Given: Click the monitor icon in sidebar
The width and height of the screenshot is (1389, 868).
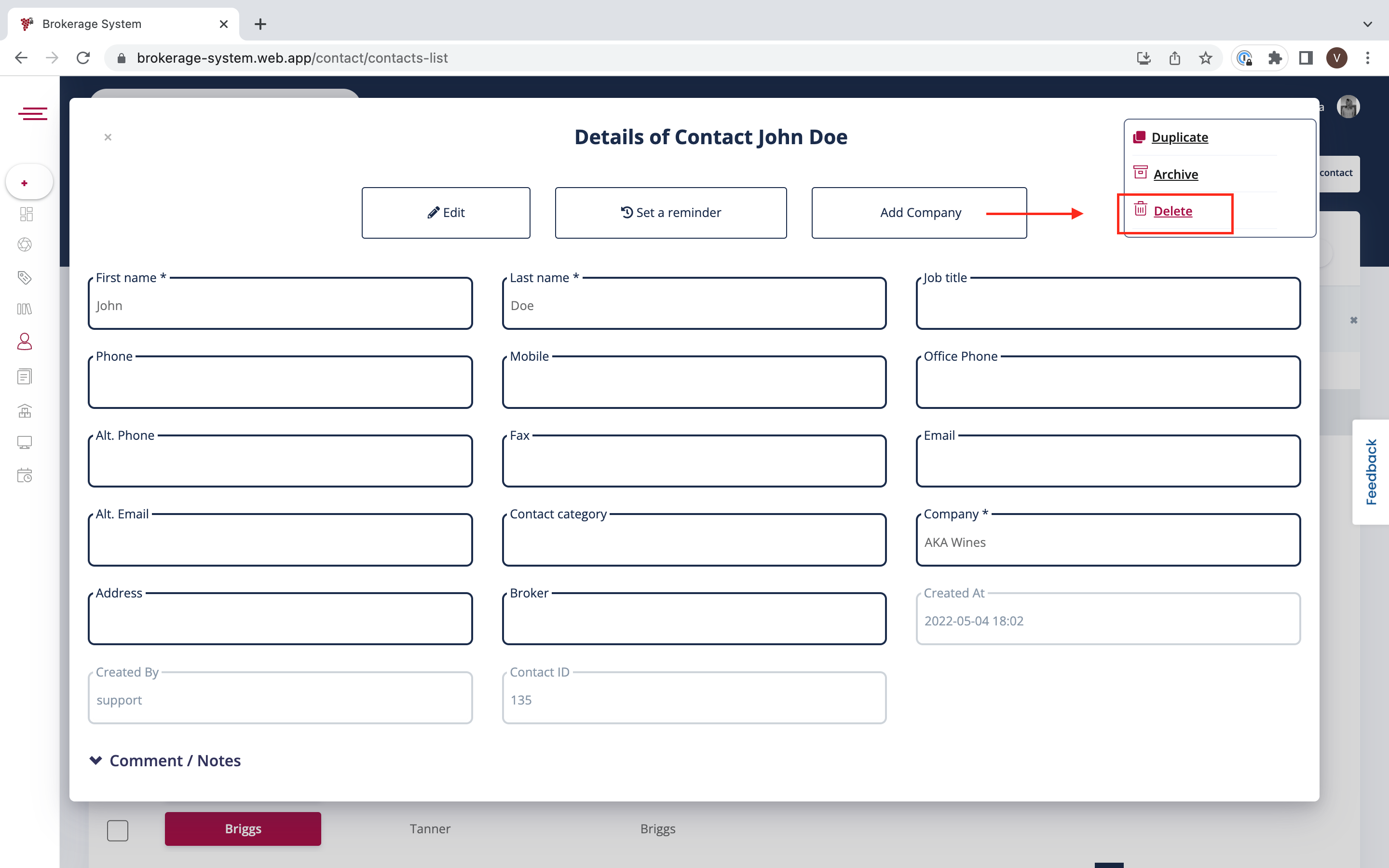Looking at the screenshot, I should pyautogui.click(x=25, y=442).
